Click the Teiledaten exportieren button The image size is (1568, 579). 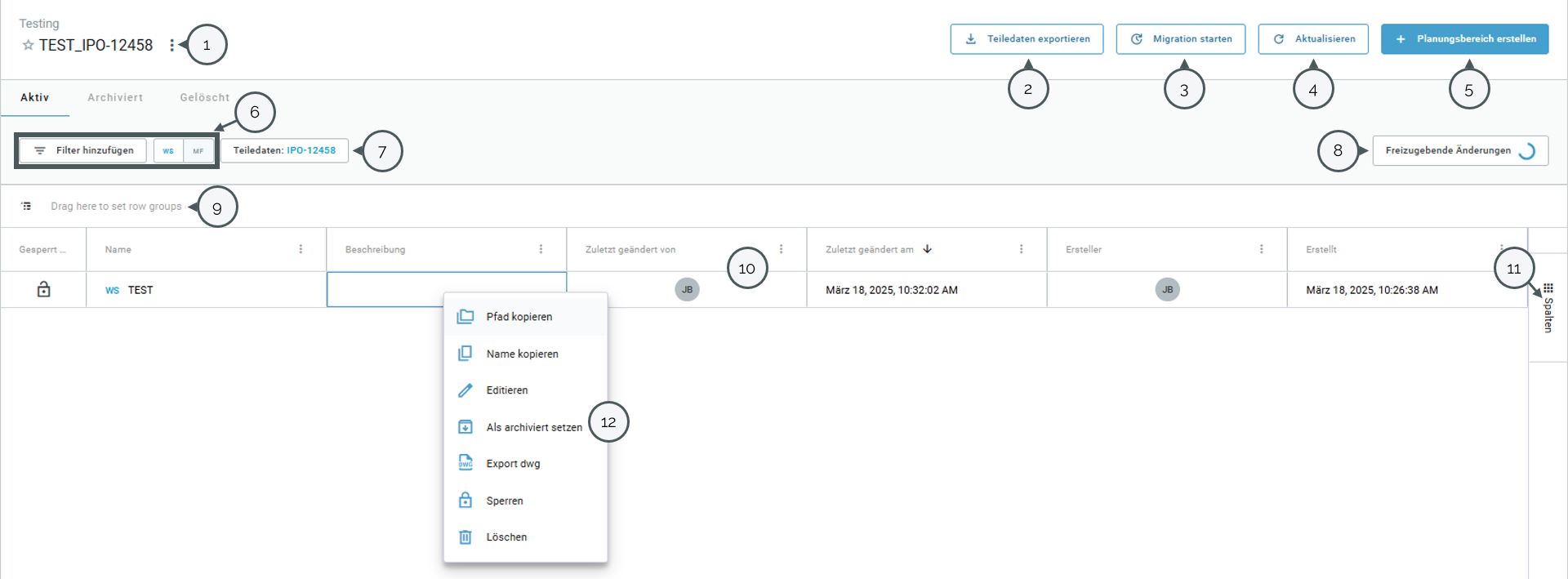click(x=1027, y=39)
